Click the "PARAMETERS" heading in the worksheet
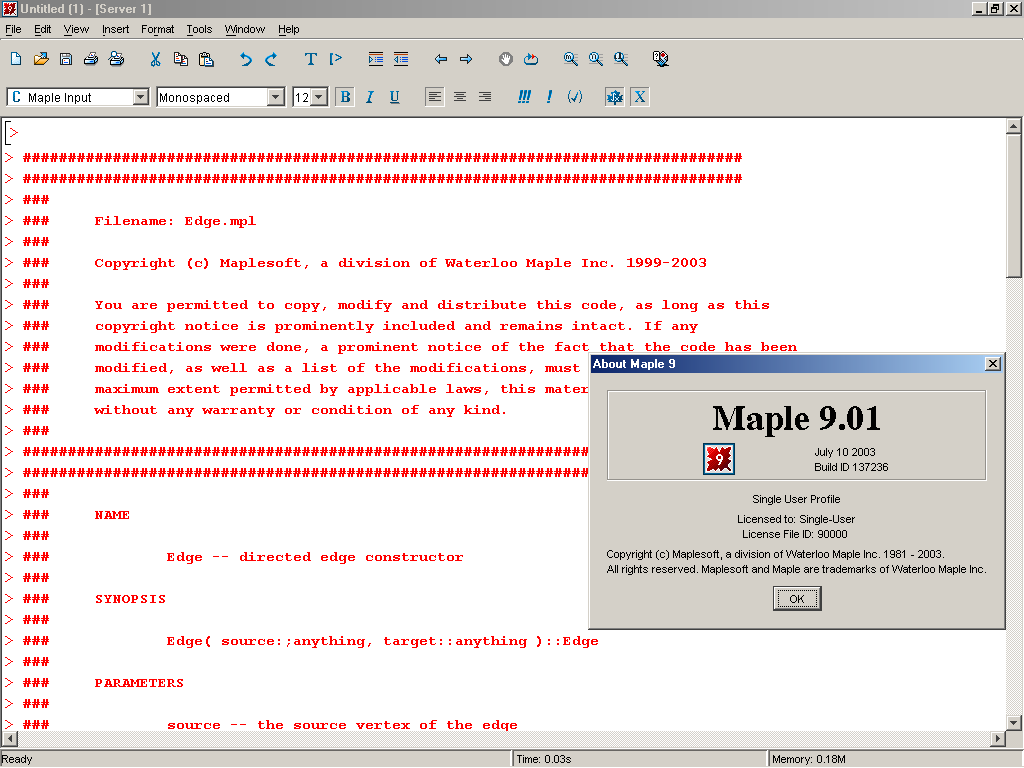 coord(139,683)
